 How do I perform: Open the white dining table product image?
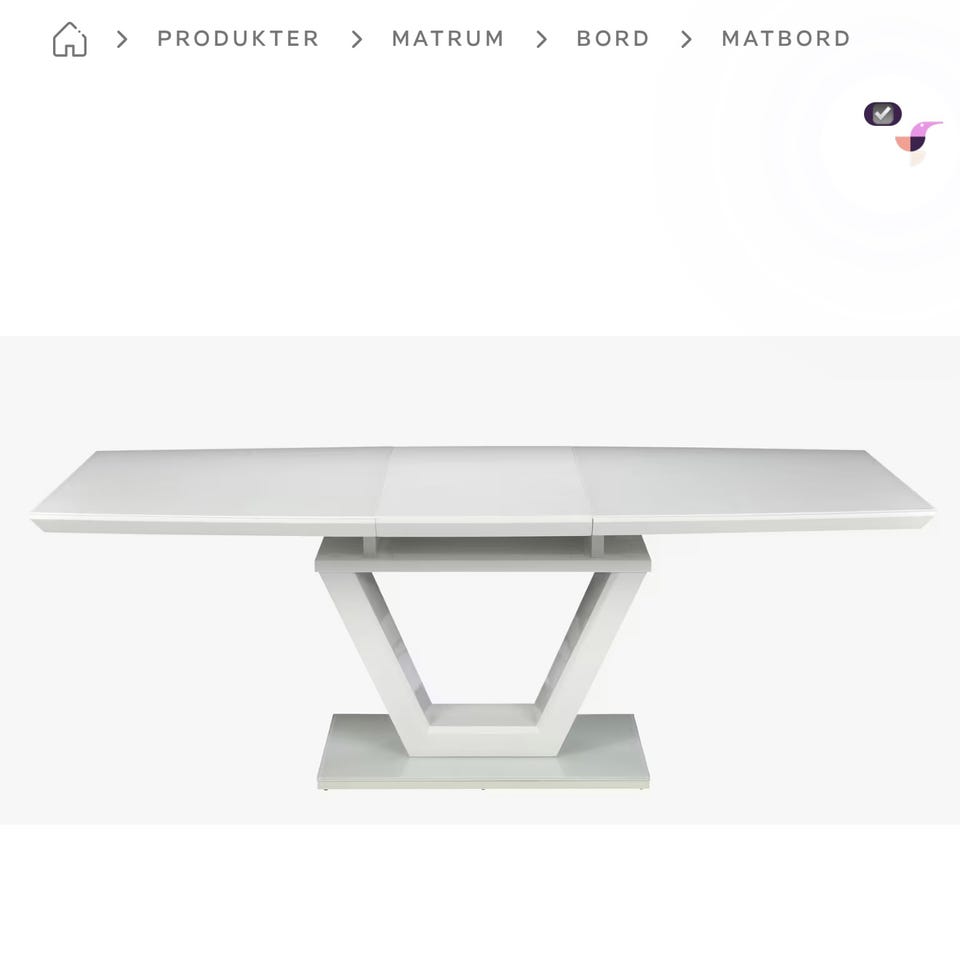click(480, 580)
